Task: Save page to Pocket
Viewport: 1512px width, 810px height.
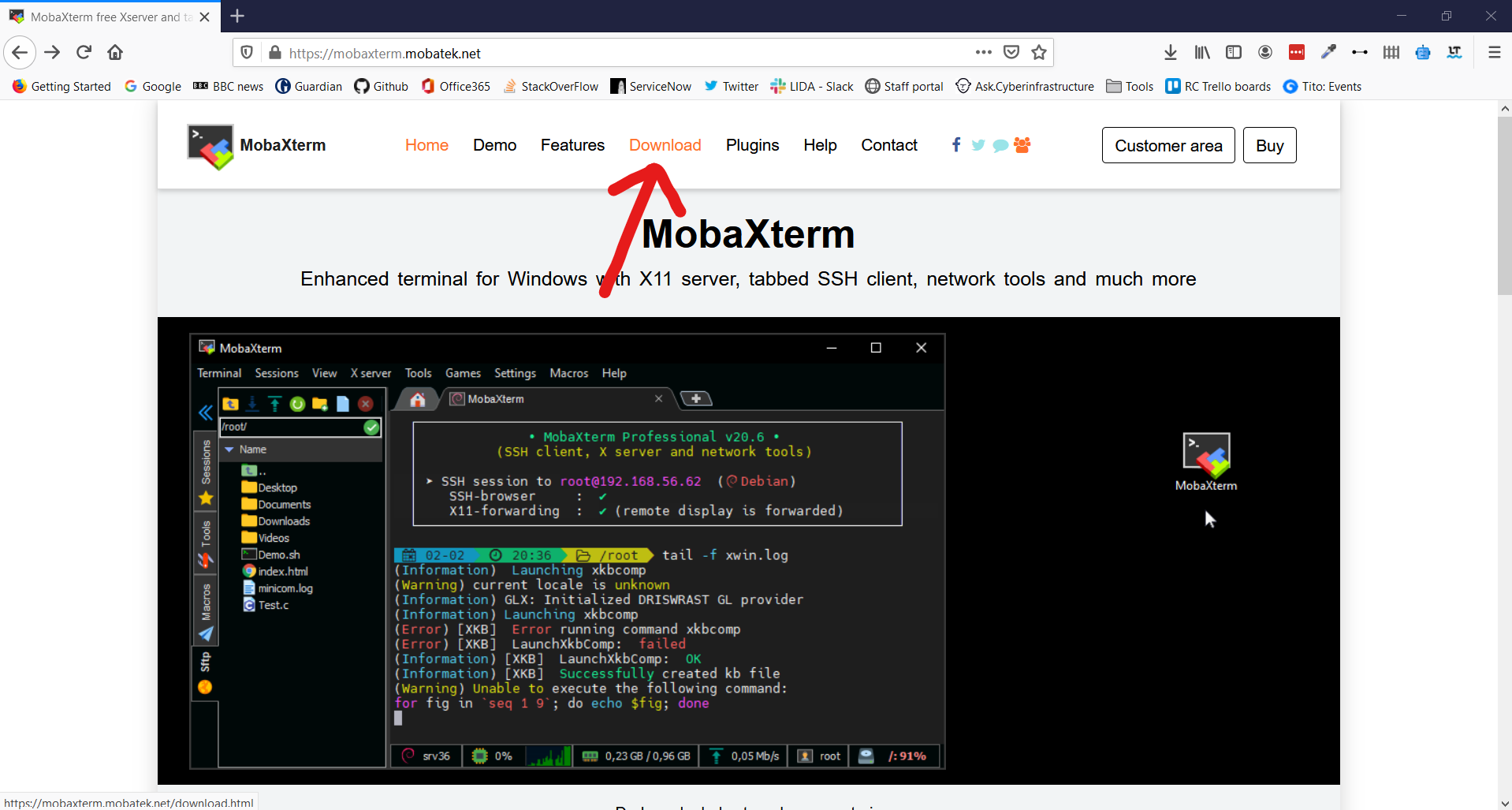Action: (1011, 52)
